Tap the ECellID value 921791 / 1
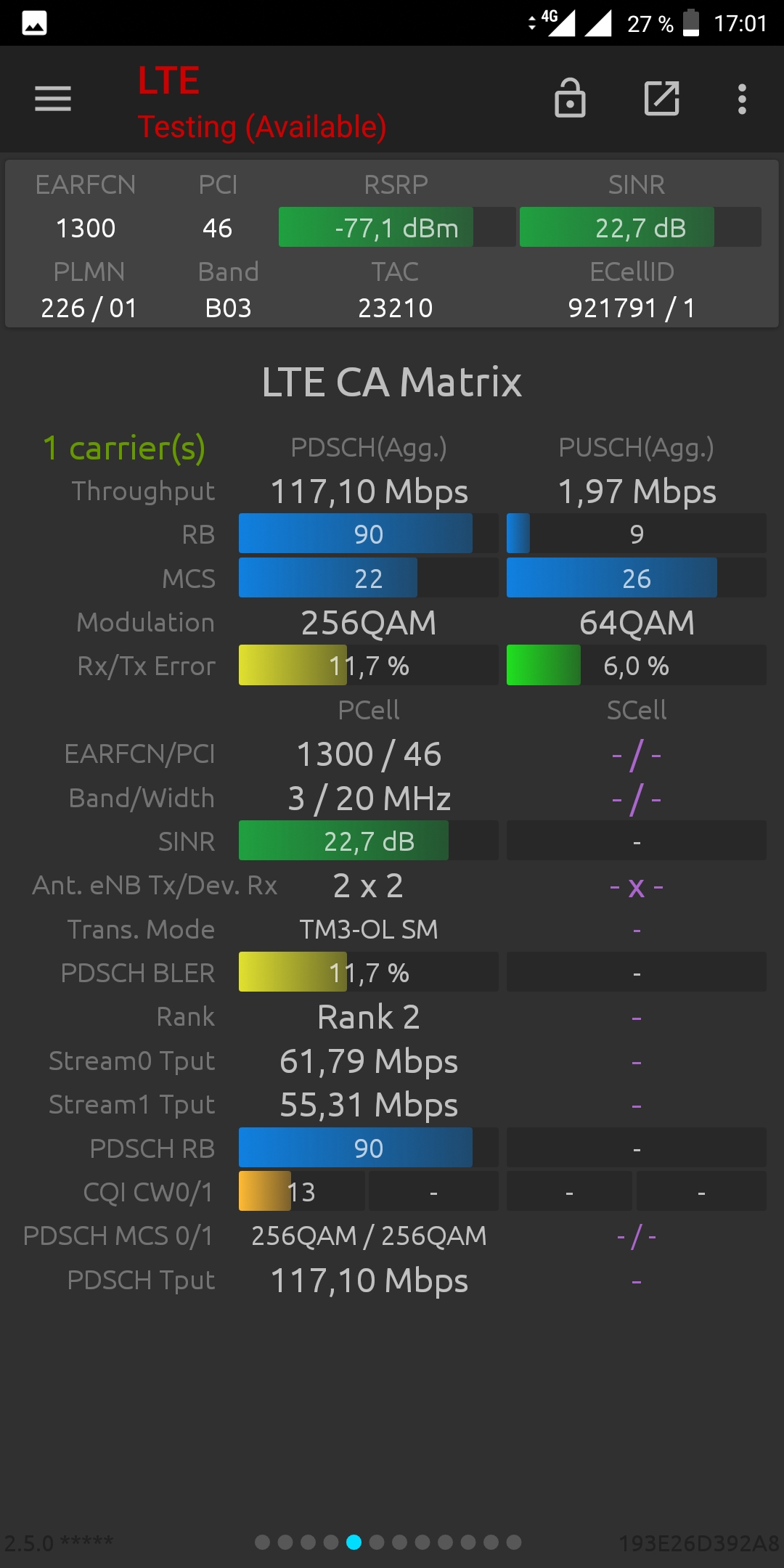Image resolution: width=784 pixels, height=1568 pixels. pyautogui.click(x=632, y=308)
